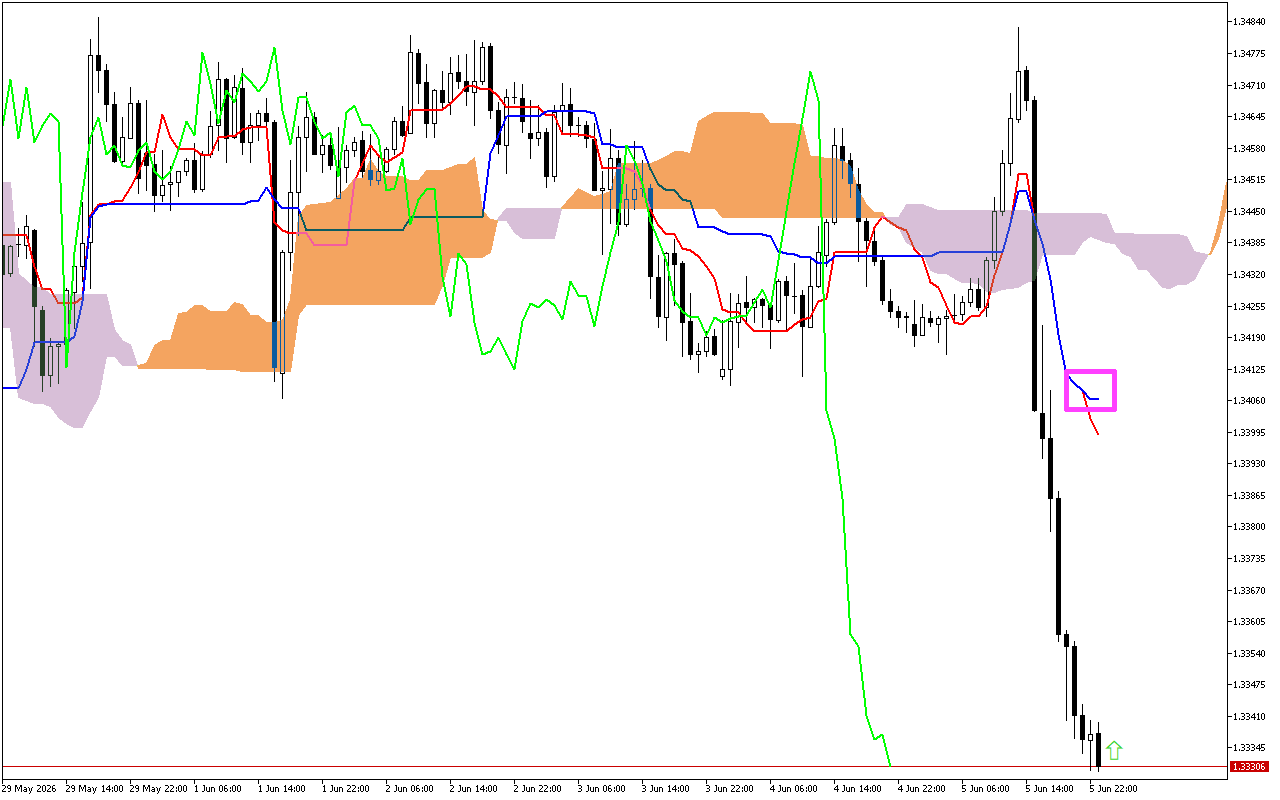Click the 1.34320 price axis label
1280x800 pixels.
pos(1250,275)
